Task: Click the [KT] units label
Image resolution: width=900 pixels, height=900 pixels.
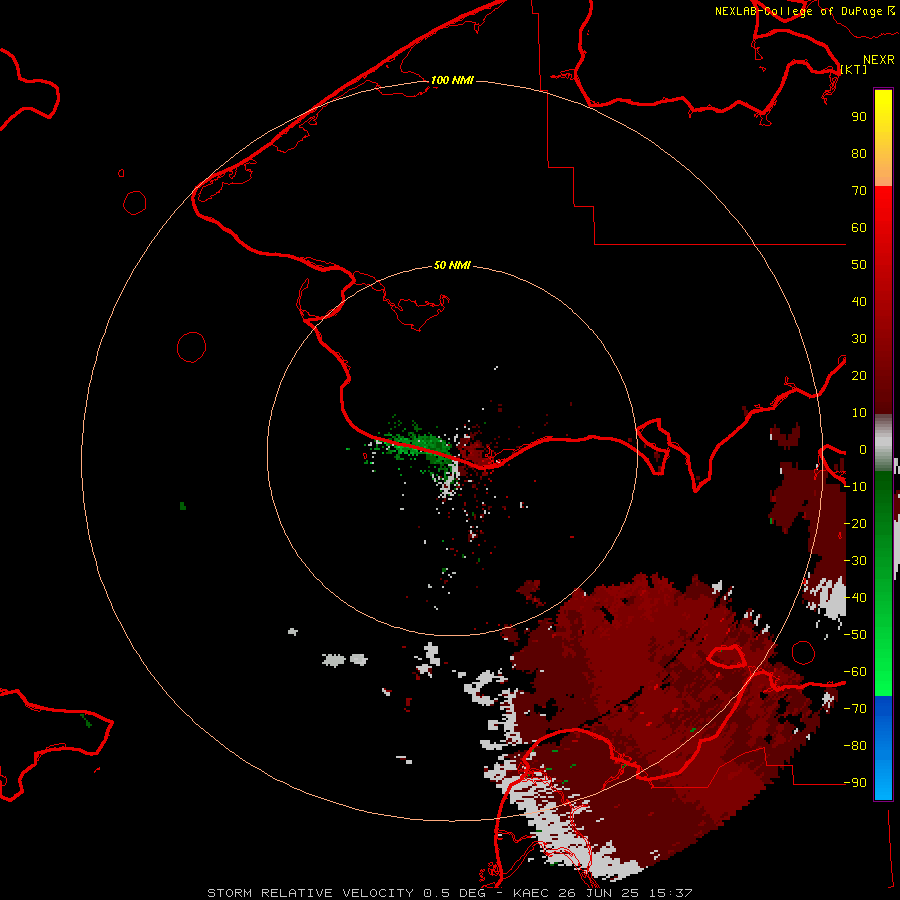Action: tap(854, 69)
